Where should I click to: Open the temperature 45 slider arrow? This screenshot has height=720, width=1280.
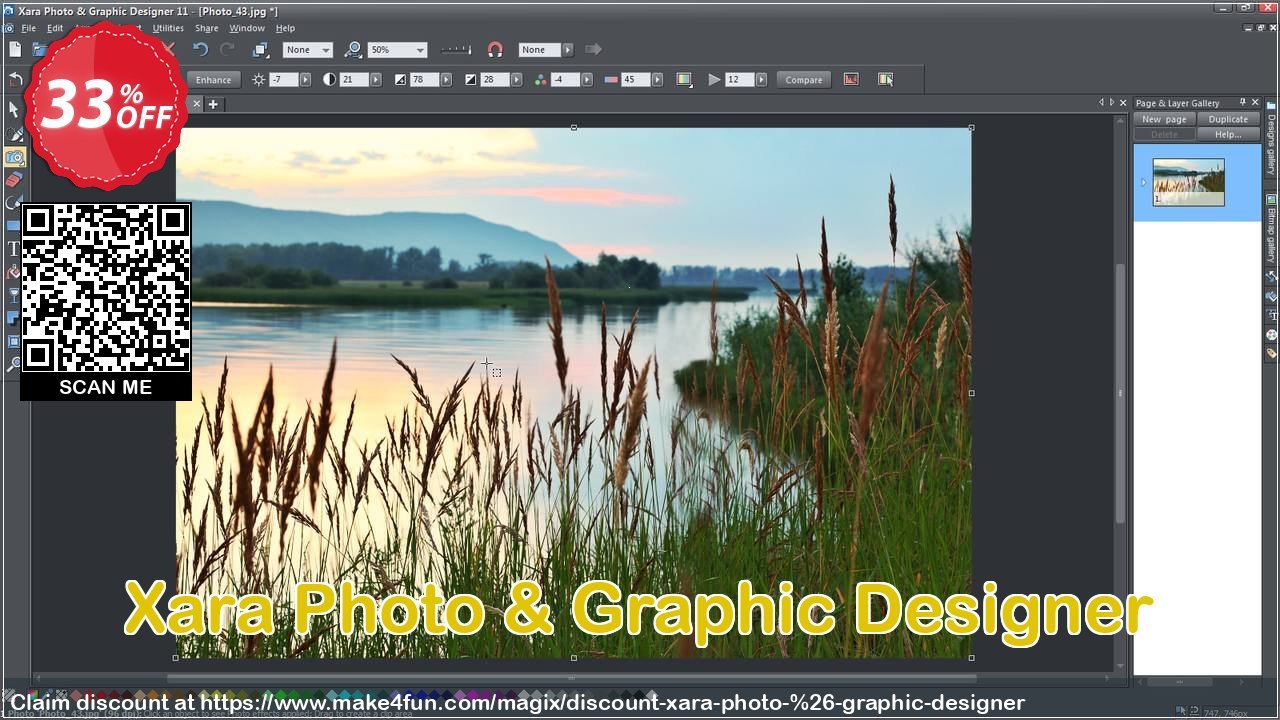coord(656,79)
